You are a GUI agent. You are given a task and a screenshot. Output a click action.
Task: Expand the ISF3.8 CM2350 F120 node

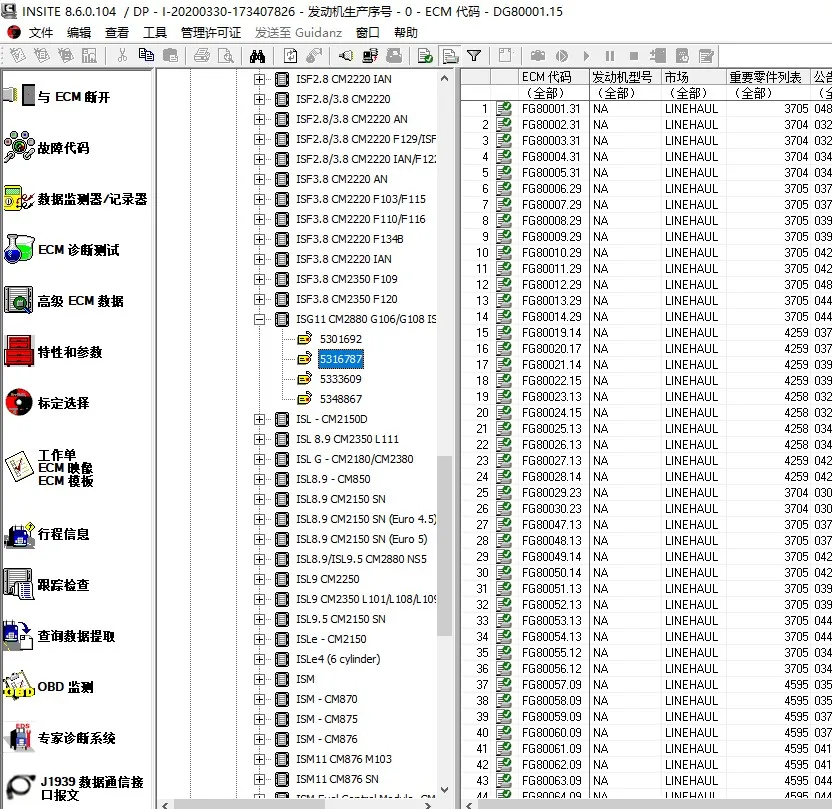point(260,299)
